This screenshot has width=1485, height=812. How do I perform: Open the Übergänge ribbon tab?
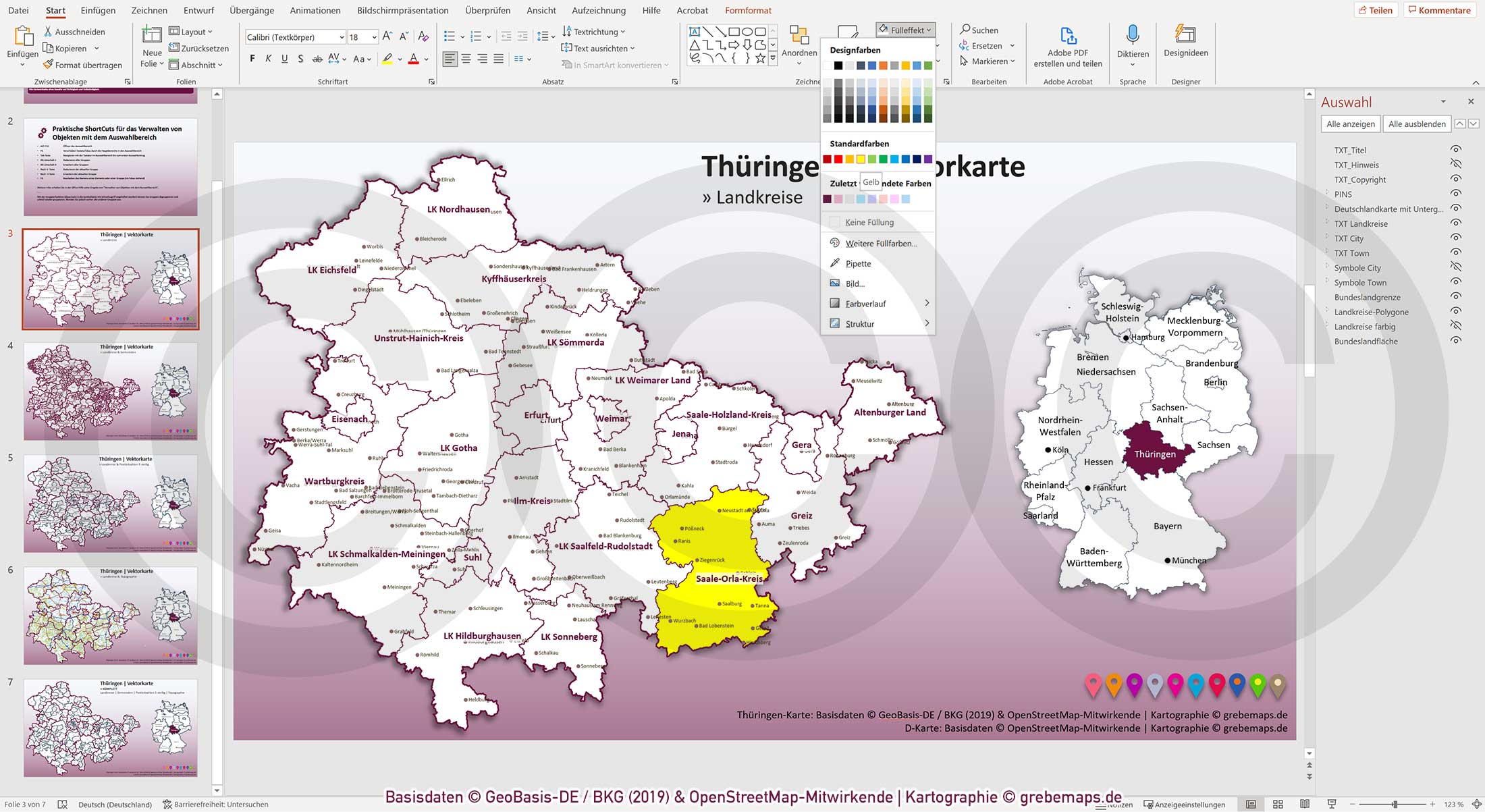point(251,10)
